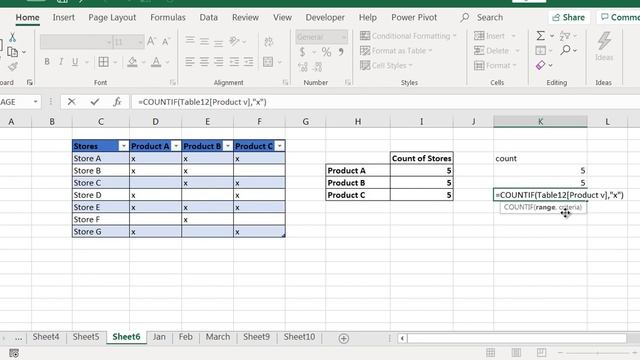Click the Wrap Text icon
Image resolution: width=640 pixels, height=360 pixels.
tap(269, 41)
